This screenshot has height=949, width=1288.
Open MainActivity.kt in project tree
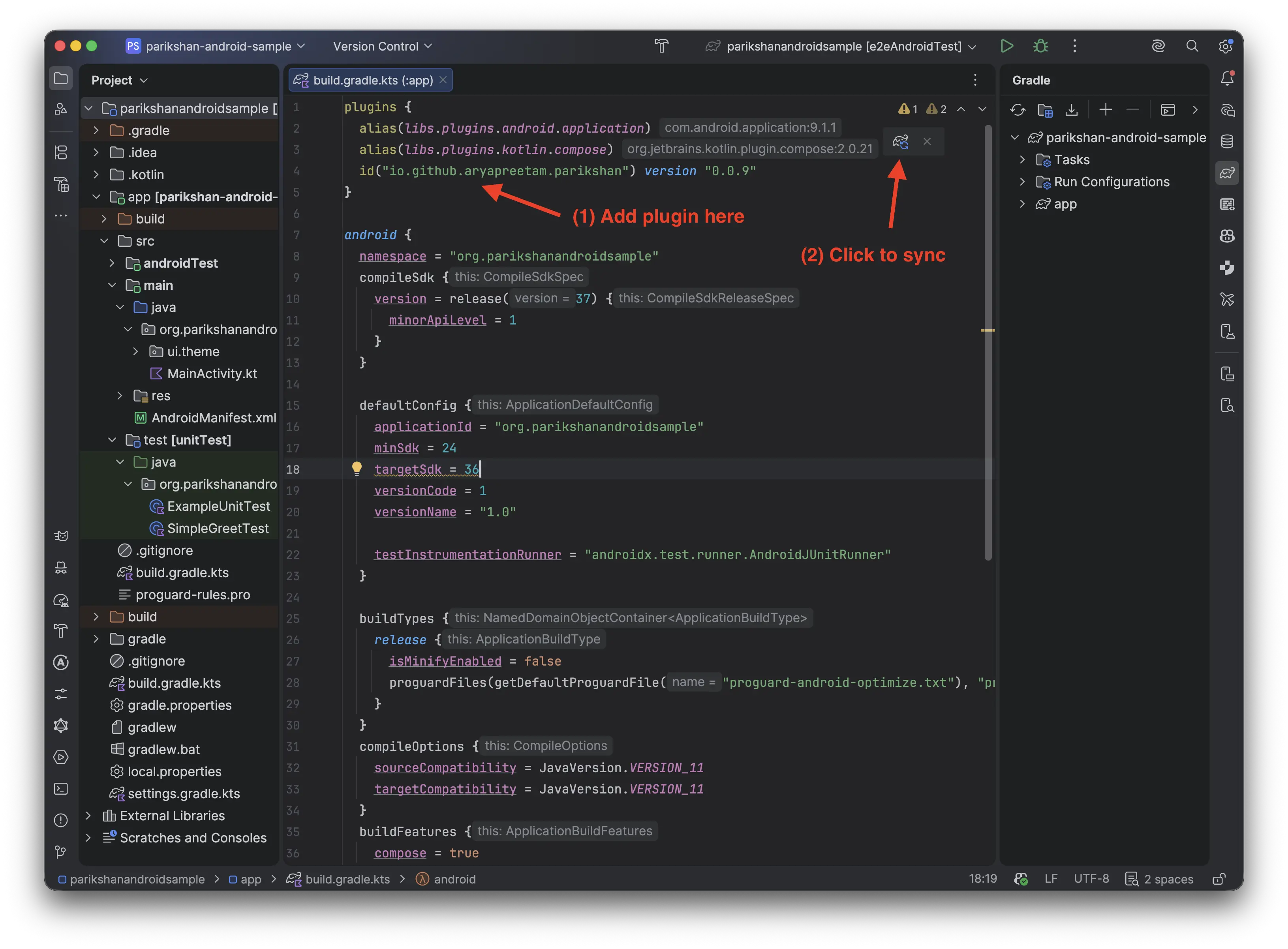[204, 373]
